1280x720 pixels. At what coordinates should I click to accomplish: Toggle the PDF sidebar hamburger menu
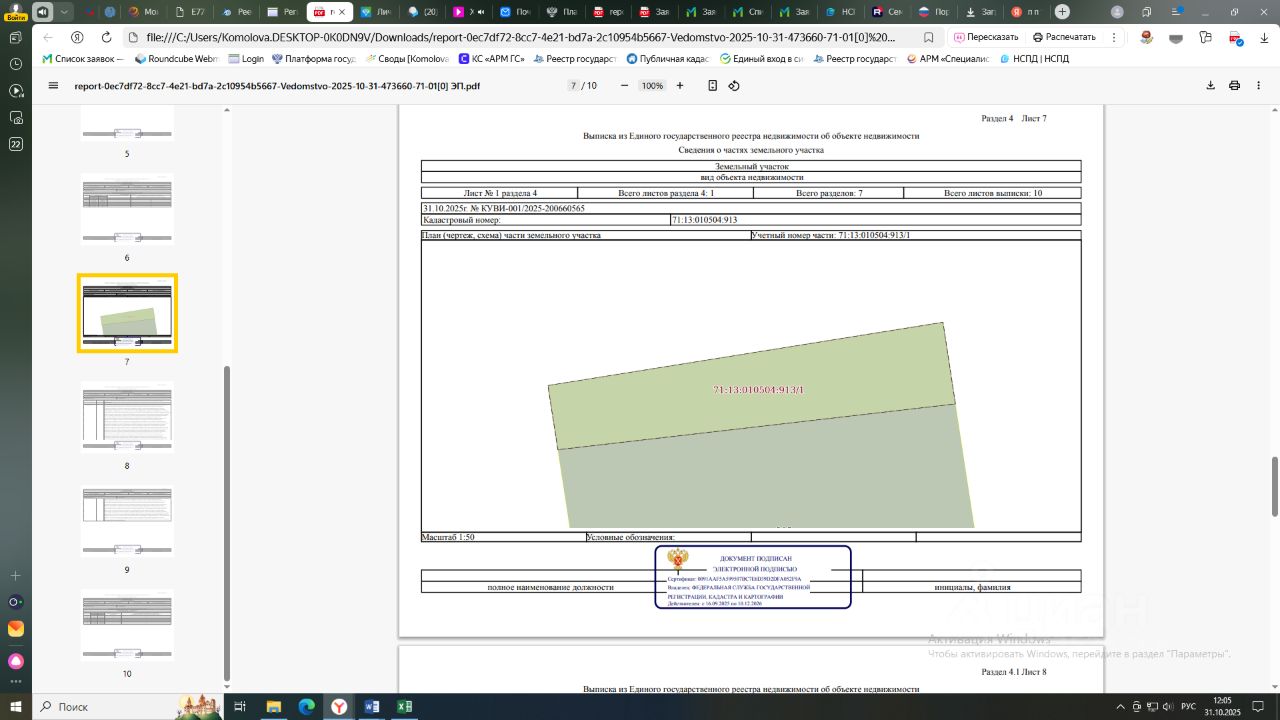click(x=53, y=86)
